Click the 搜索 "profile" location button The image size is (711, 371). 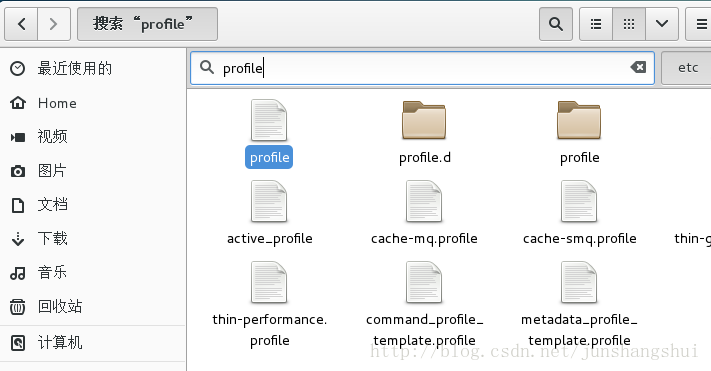pyautogui.click(x=147, y=24)
